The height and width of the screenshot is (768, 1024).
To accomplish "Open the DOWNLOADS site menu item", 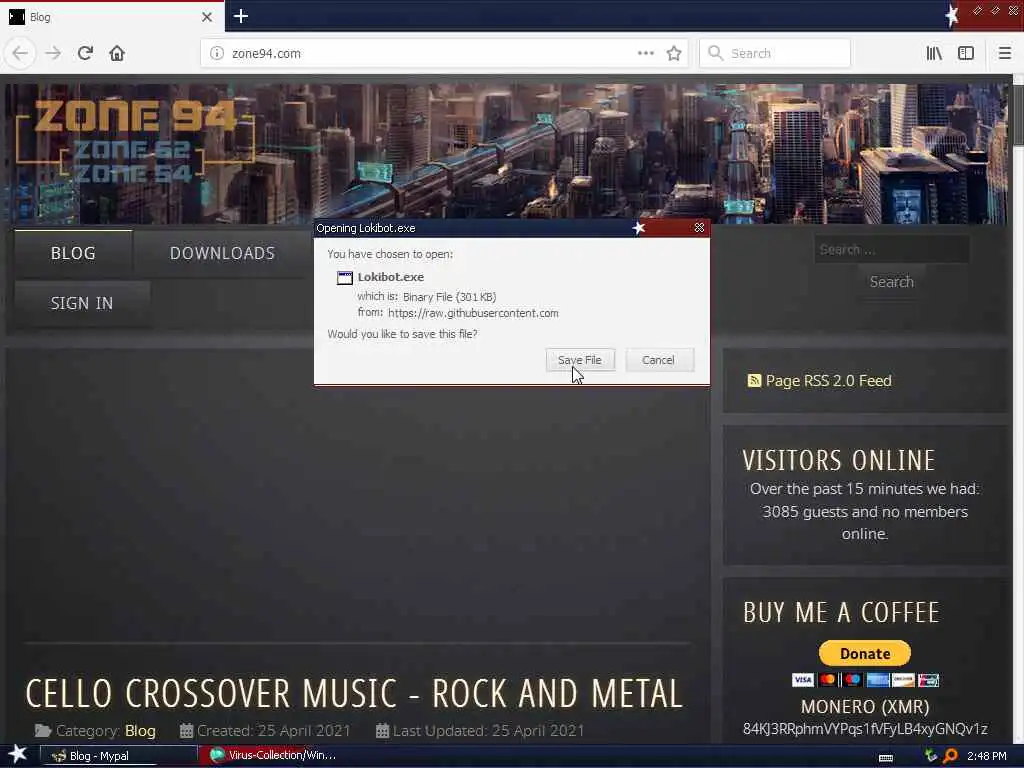I will (222, 253).
